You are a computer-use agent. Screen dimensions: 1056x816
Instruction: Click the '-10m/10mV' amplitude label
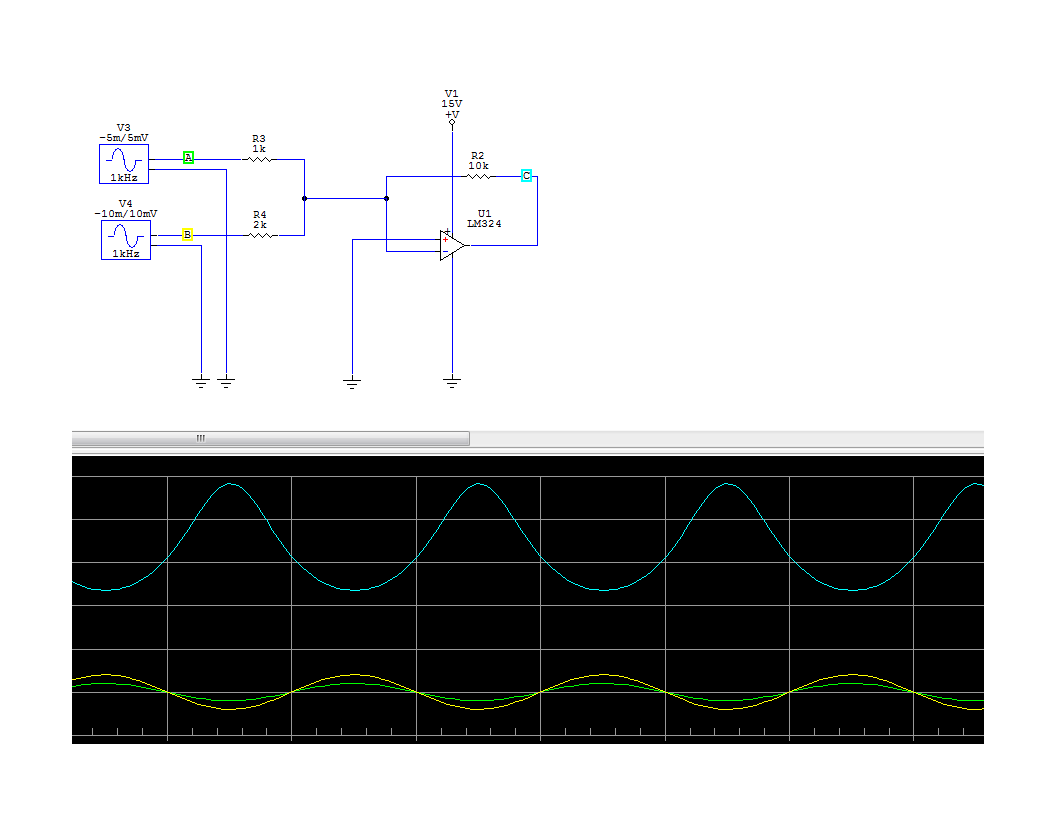click(x=126, y=214)
